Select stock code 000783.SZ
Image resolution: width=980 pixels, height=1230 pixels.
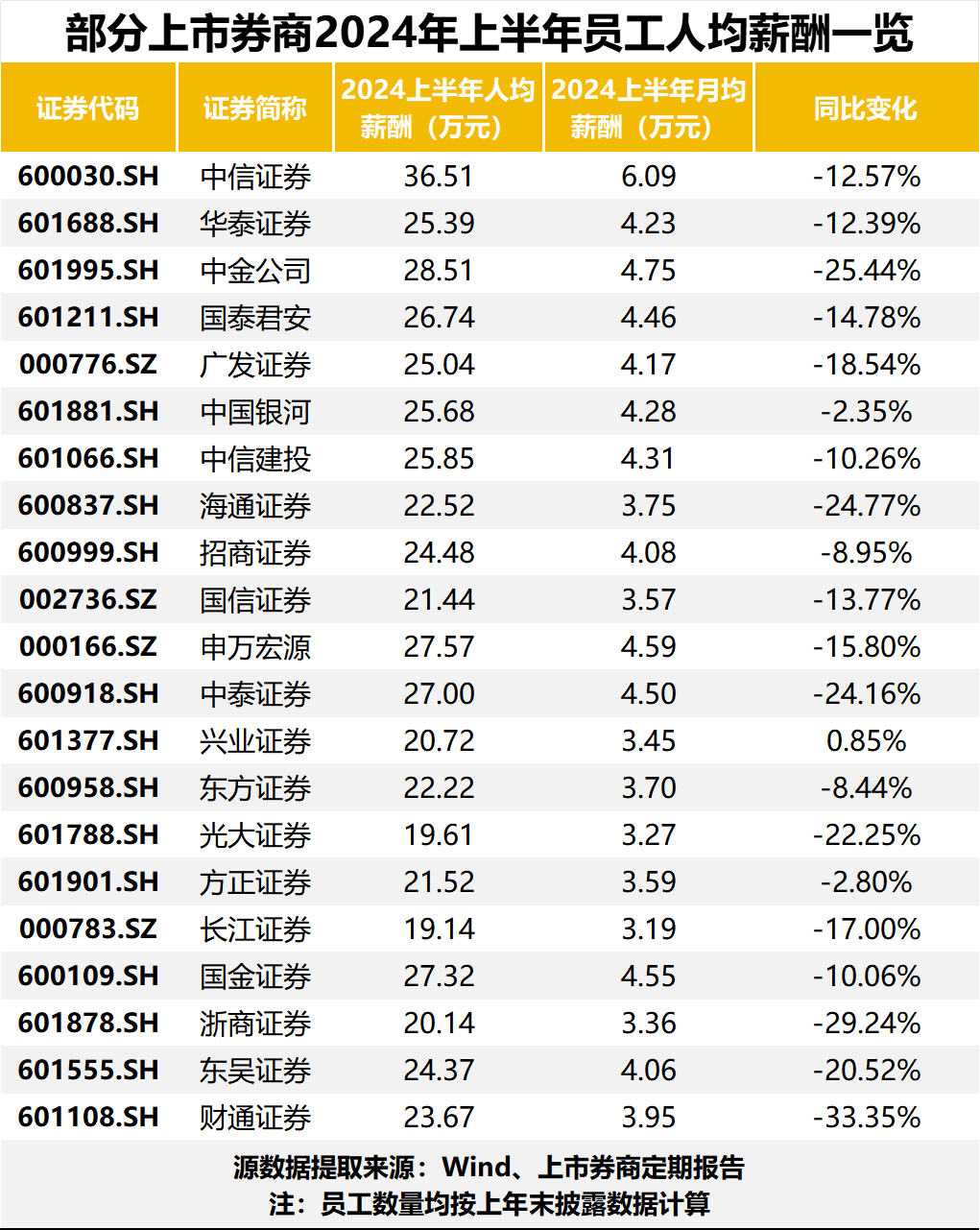(88, 929)
